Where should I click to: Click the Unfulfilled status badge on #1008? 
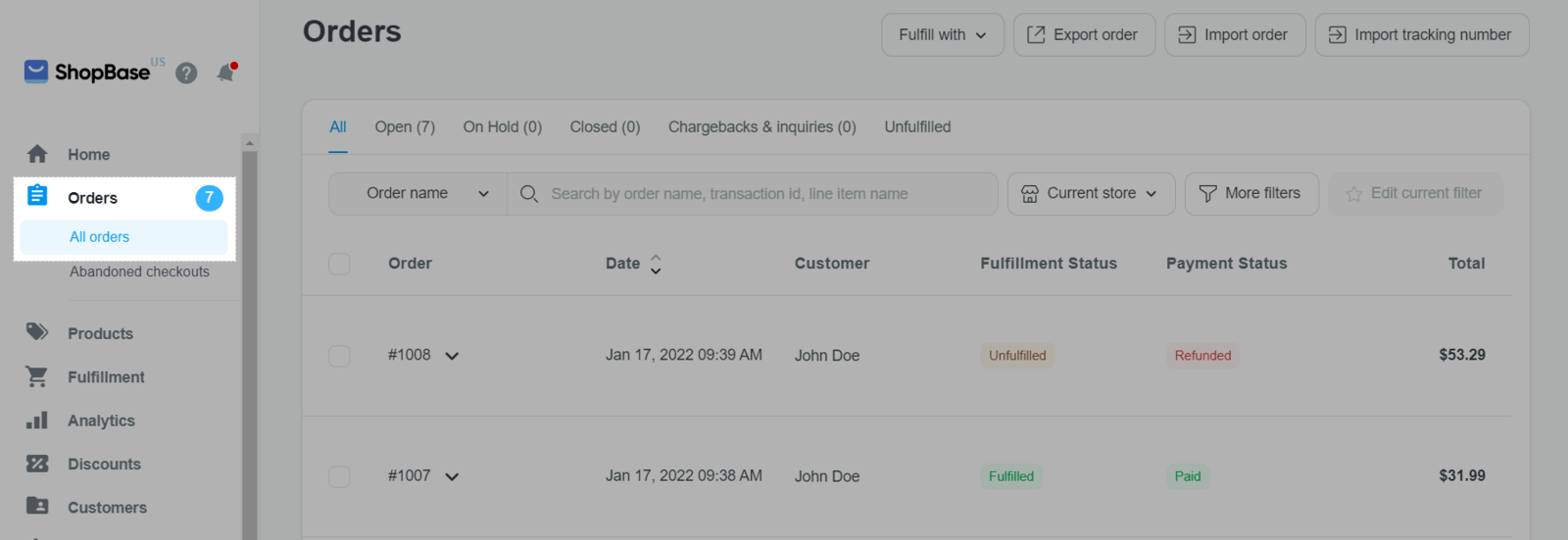1017,356
